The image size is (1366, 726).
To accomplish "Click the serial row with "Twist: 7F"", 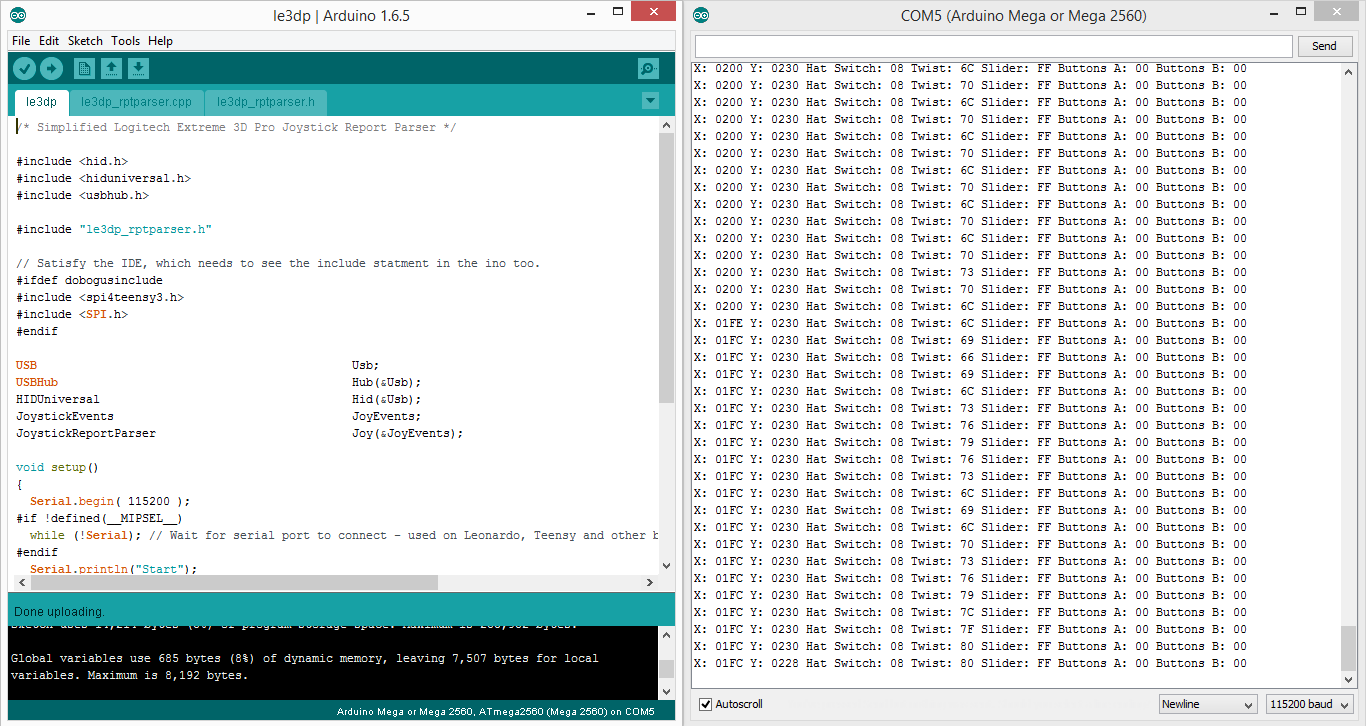I will pyautogui.click(x=970, y=629).
